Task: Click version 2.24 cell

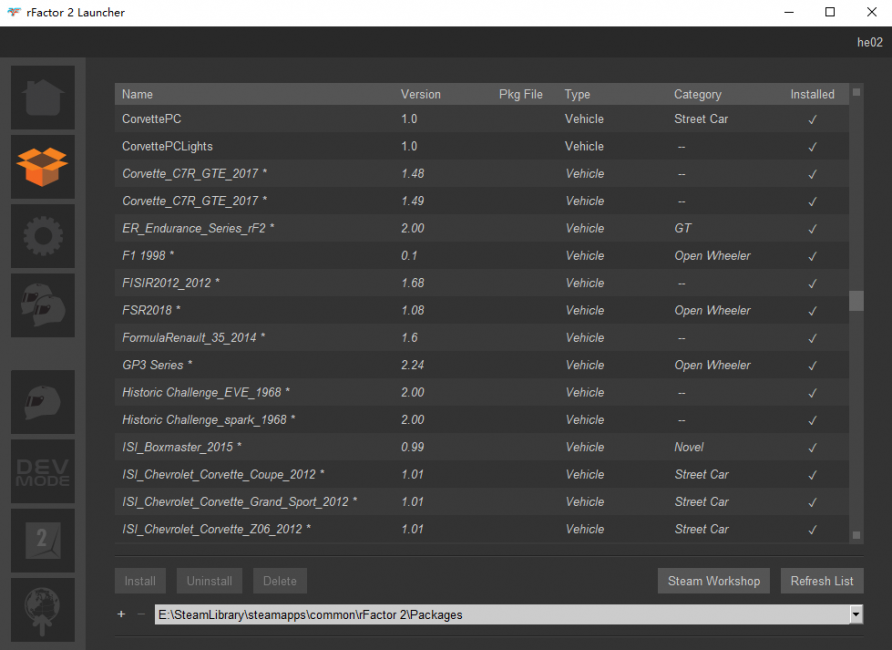Action: pyautogui.click(x=412, y=365)
